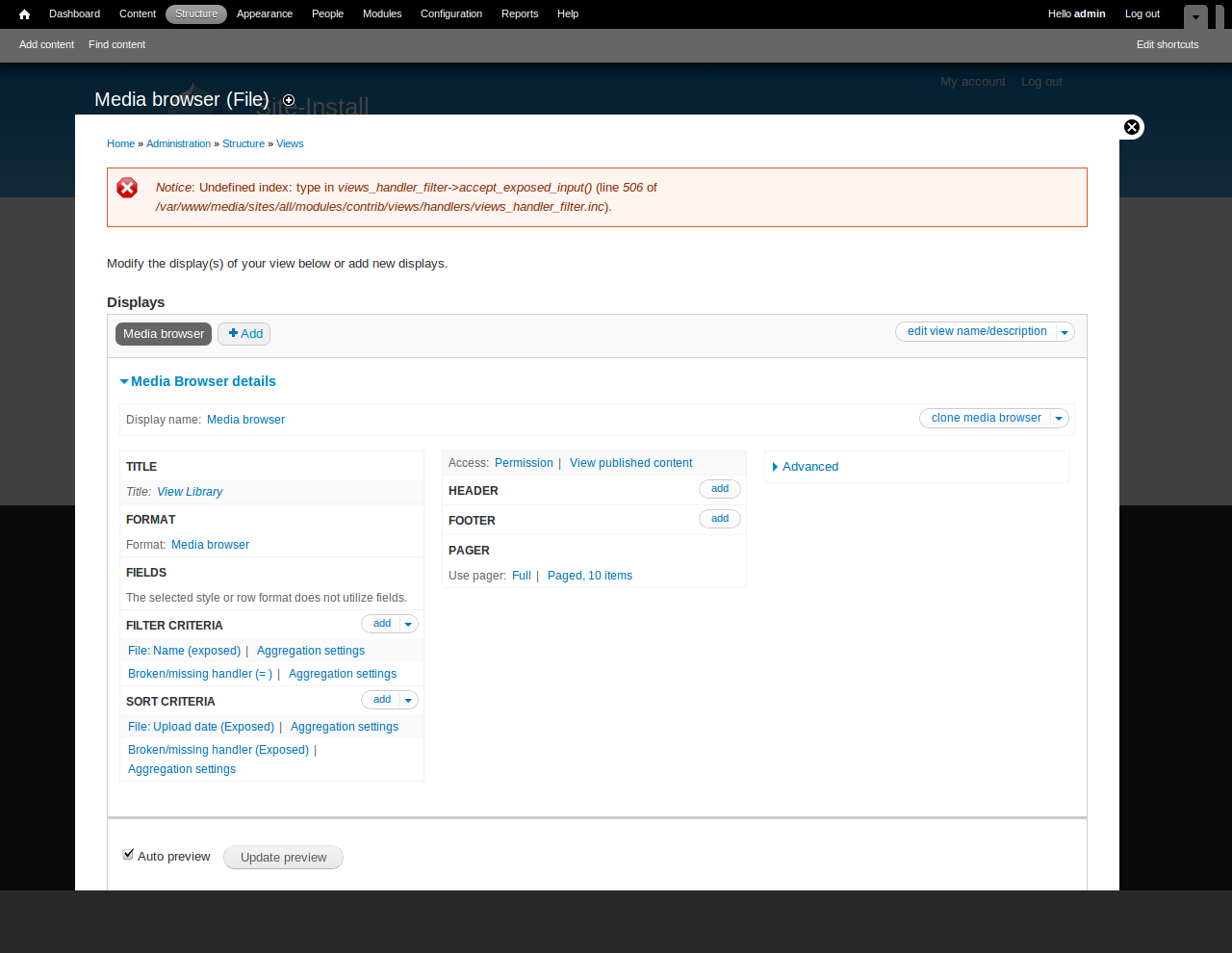Close the Views overlay with the X icon
This screenshot has height=953, width=1232.
1130,126
